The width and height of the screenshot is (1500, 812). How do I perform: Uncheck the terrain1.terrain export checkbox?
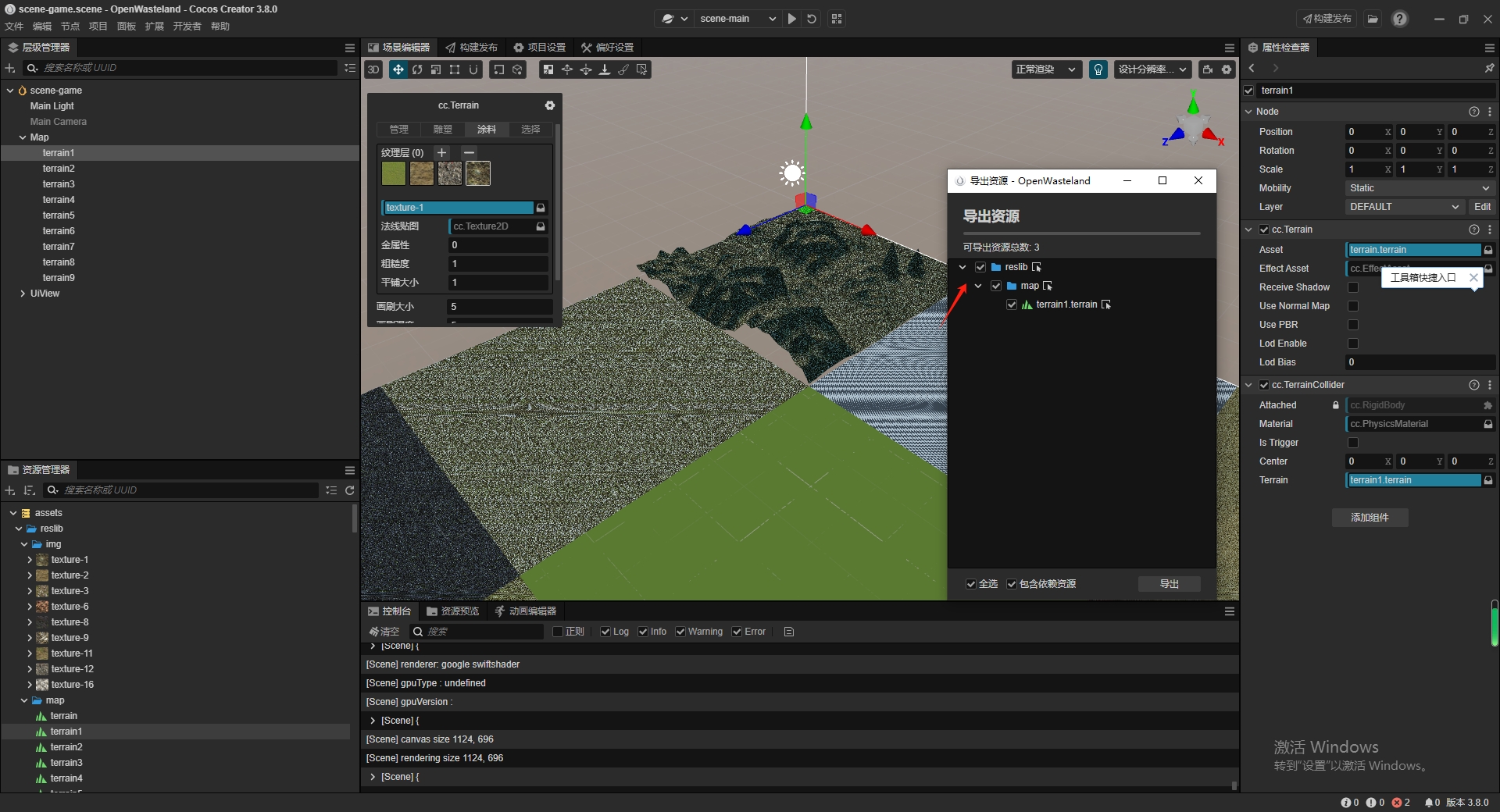tap(1012, 304)
